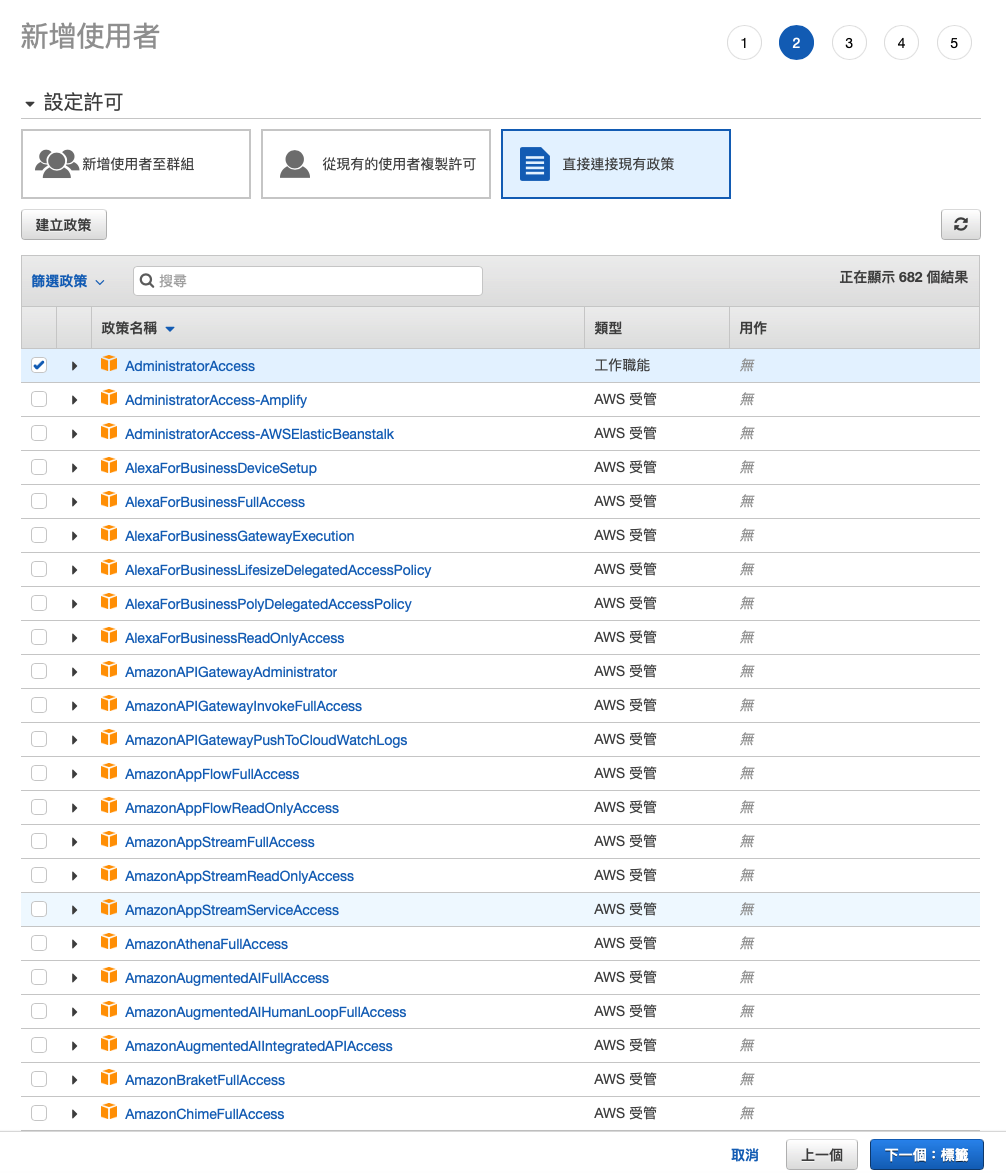Click the add user to group icon
Screen dimensions: 1006x1173
(57, 164)
